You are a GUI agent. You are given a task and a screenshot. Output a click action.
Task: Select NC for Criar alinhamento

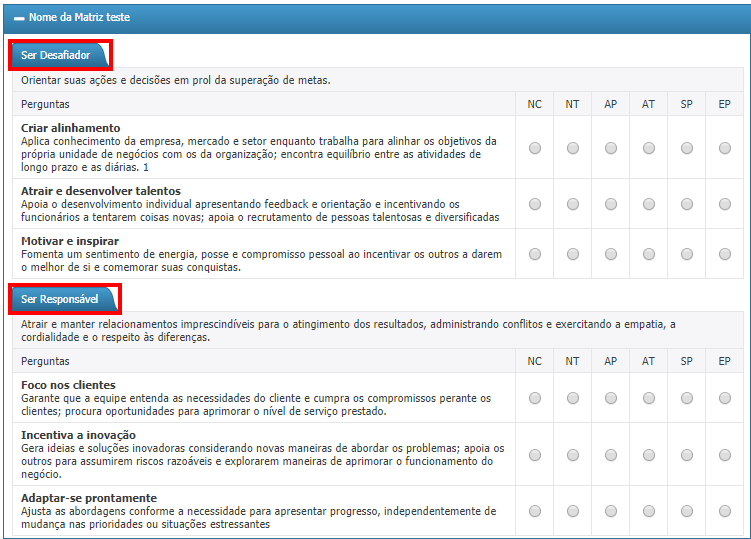coord(535,148)
